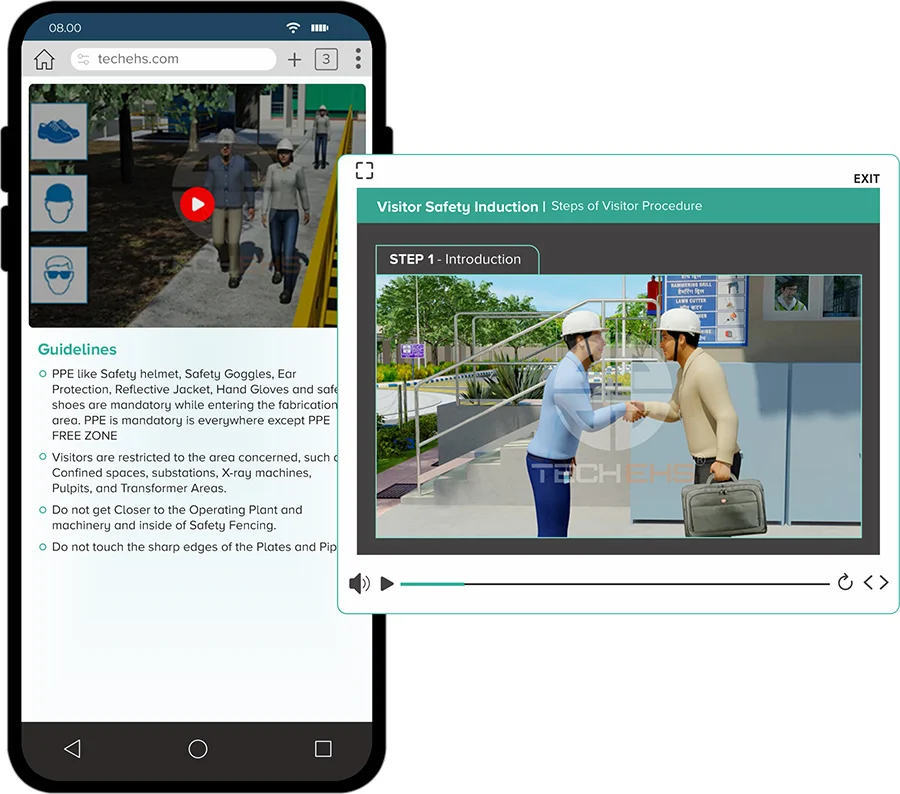Click the techehs.com address bar
The width and height of the screenshot is (900, 794).
pos(173,59)
